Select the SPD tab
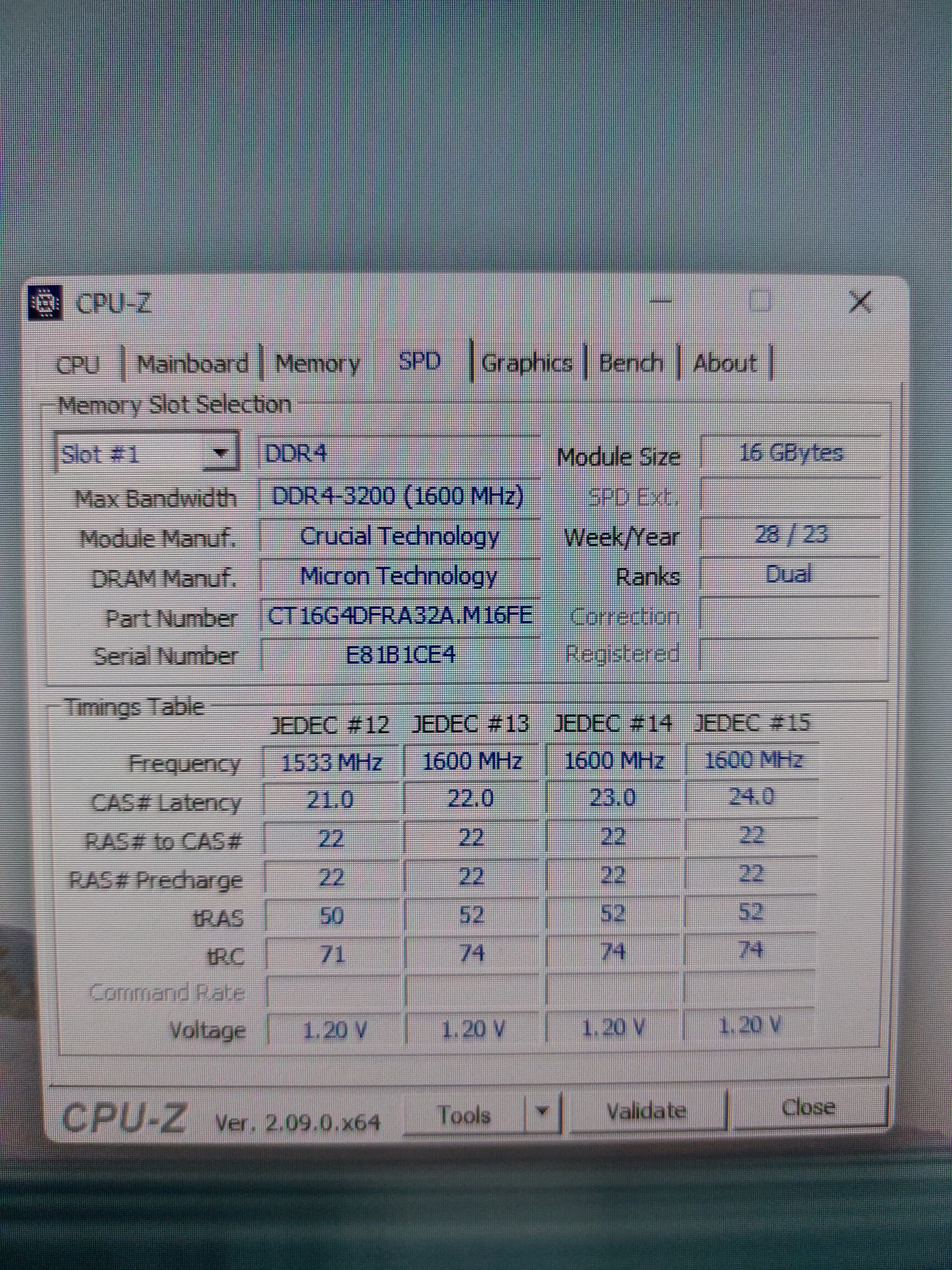 [419, 362]
